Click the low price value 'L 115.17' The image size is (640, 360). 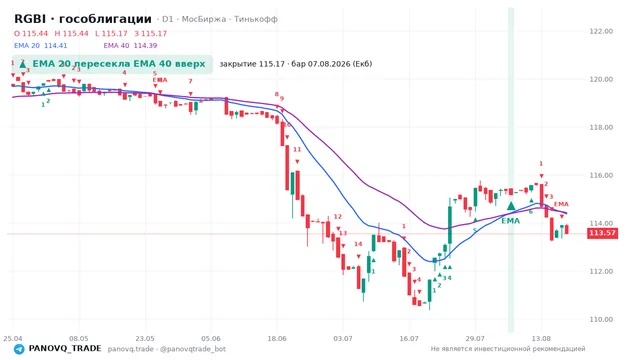point(111,33)
